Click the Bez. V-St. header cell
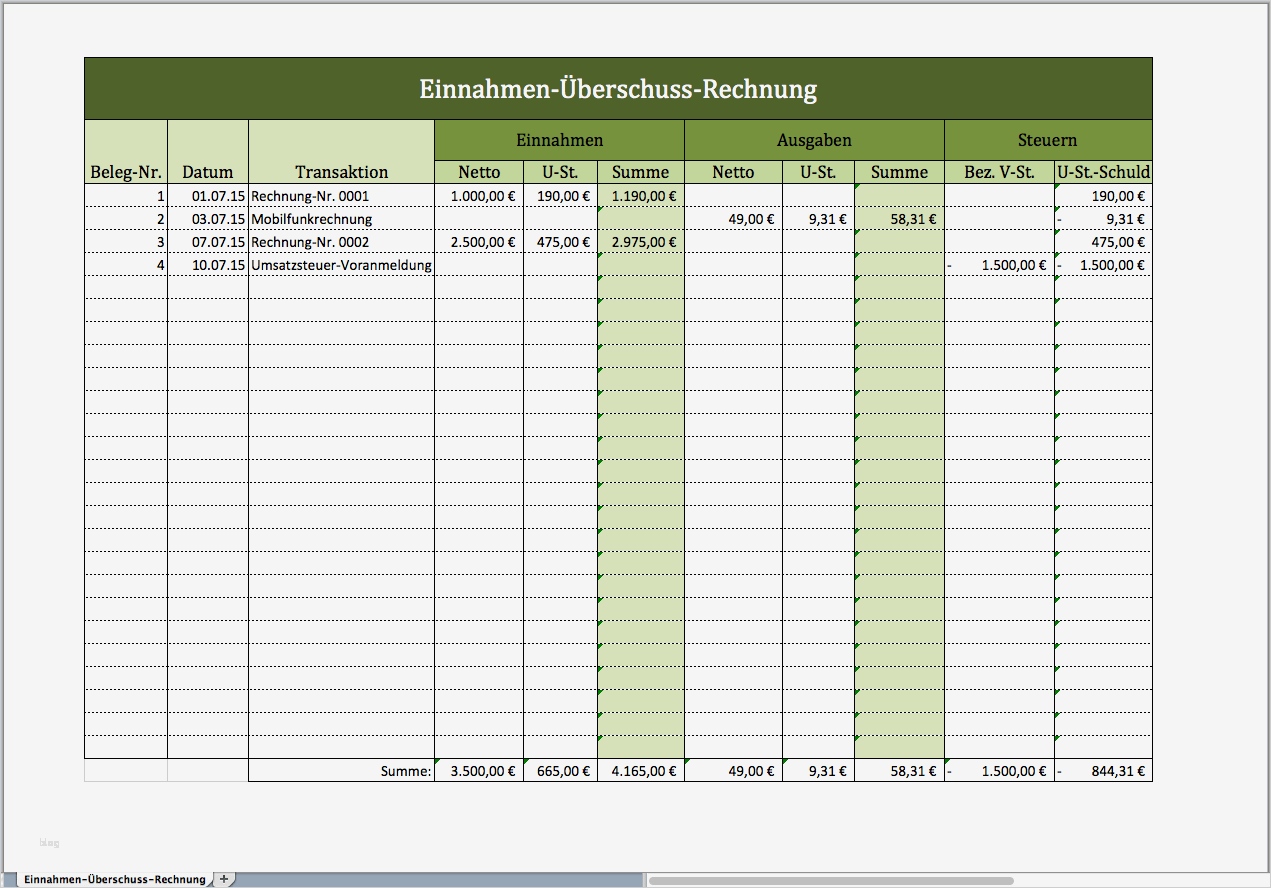 (998, 171)
